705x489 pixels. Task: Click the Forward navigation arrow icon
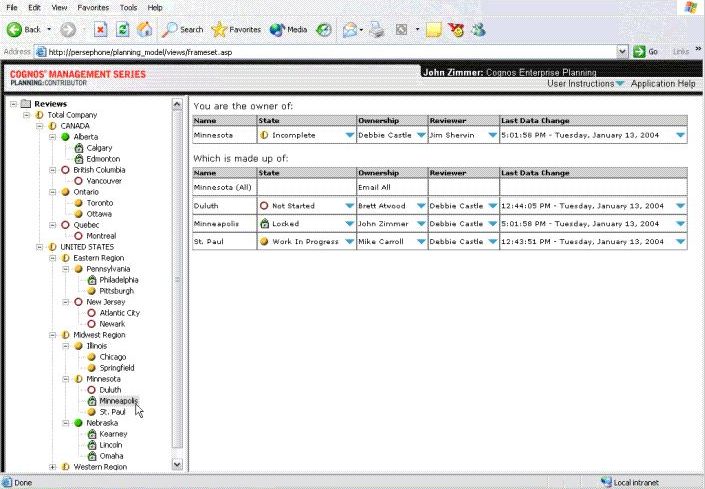coord(68,30)
